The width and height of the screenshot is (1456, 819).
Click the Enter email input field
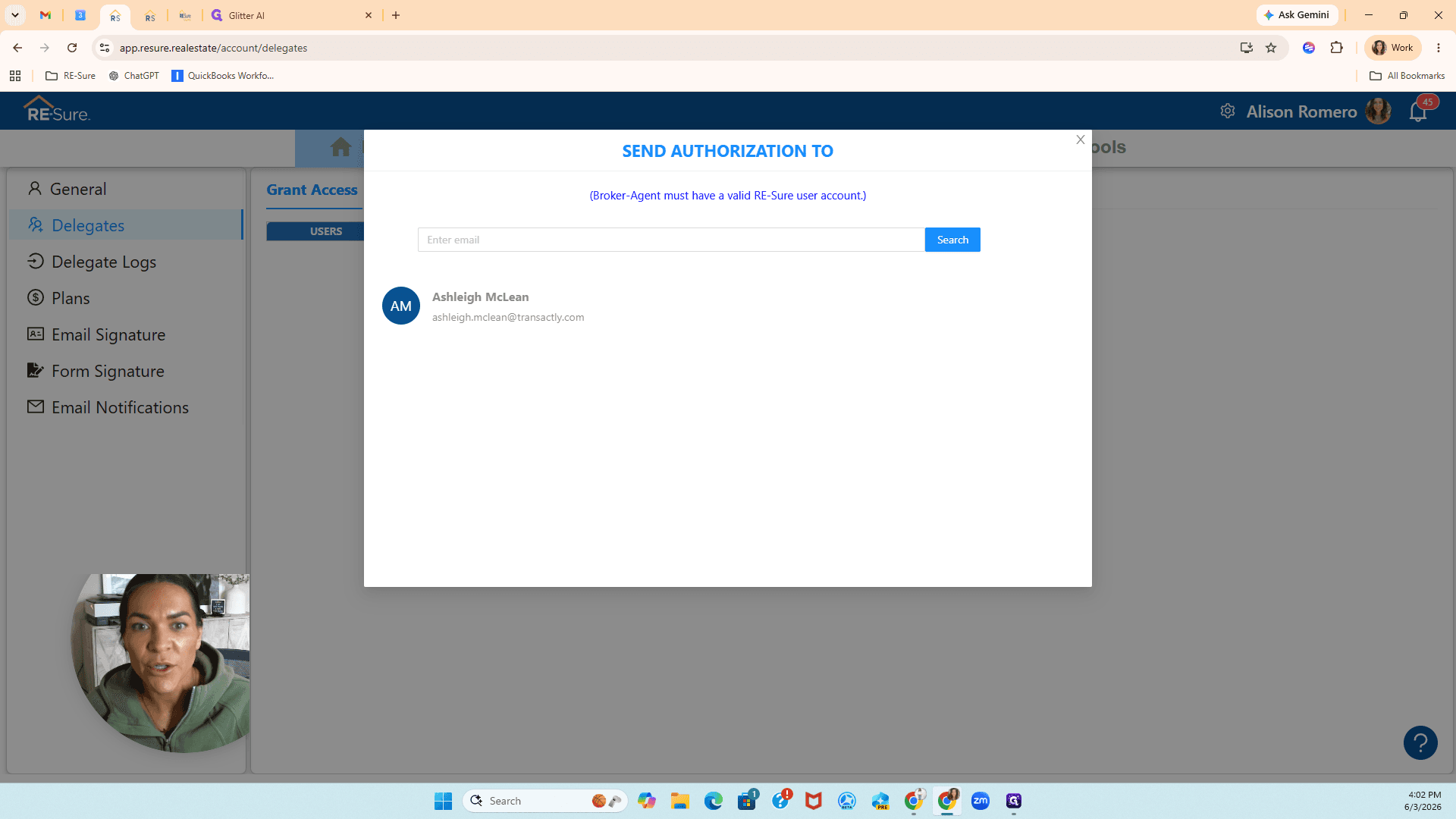671,240
